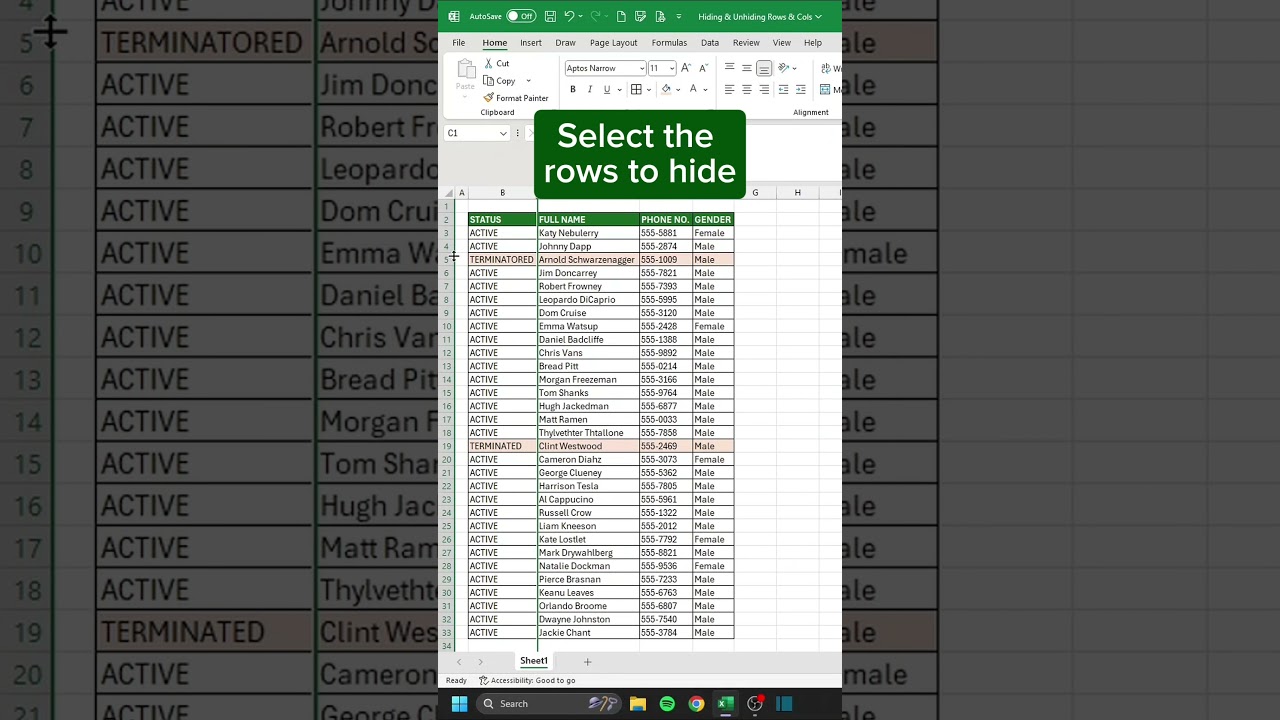This screenshot has height=720, width=1280.
Task: Toggle the Bottom Align button
Action: click(x=764, y=68)
